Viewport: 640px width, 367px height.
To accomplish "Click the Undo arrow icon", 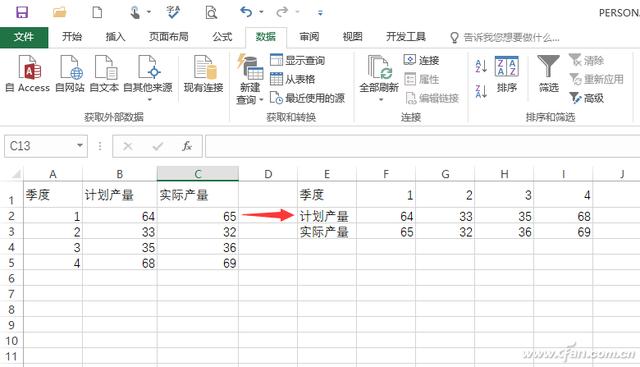I will [246, 12].
